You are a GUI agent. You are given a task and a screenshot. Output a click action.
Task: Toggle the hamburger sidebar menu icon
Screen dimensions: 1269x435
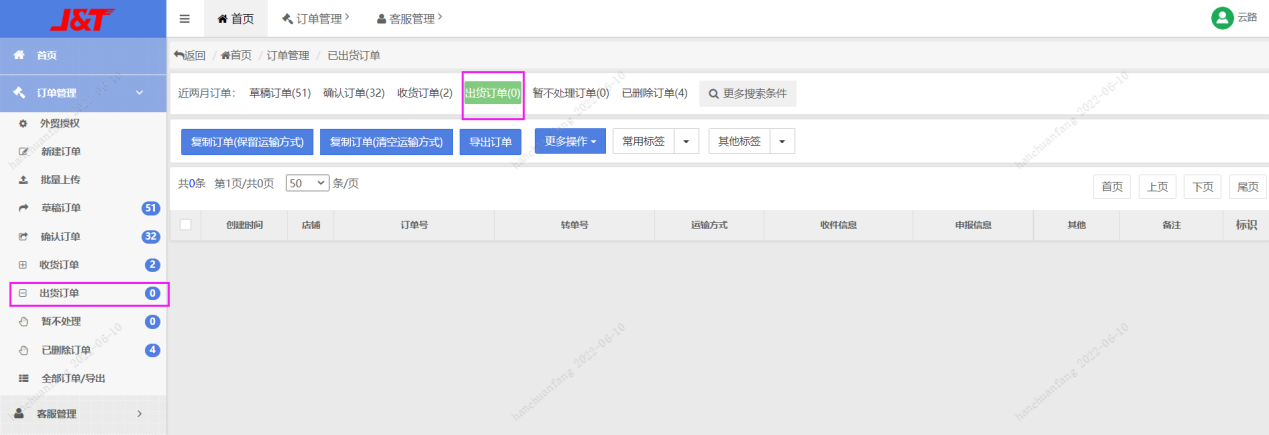[x=185, y=19]
